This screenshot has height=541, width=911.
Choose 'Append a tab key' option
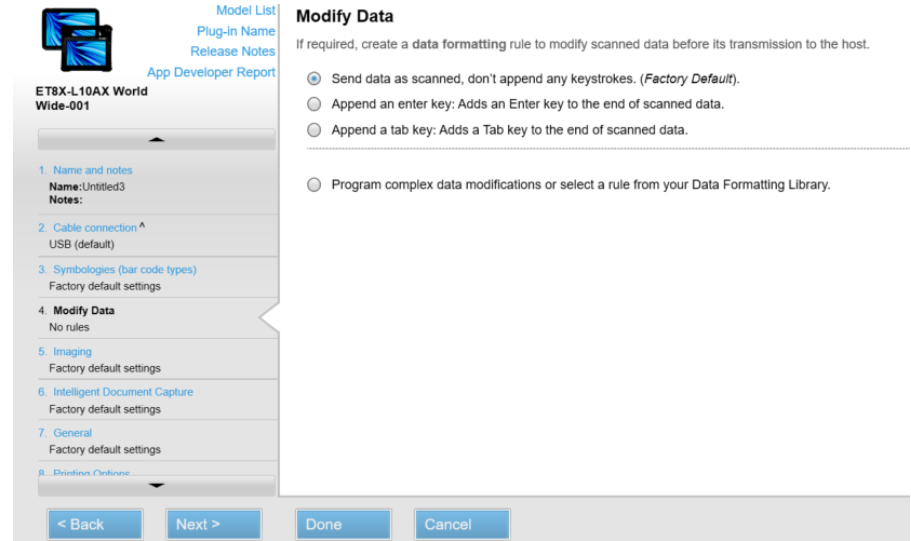pyautogui.click(x=315, y=130)
